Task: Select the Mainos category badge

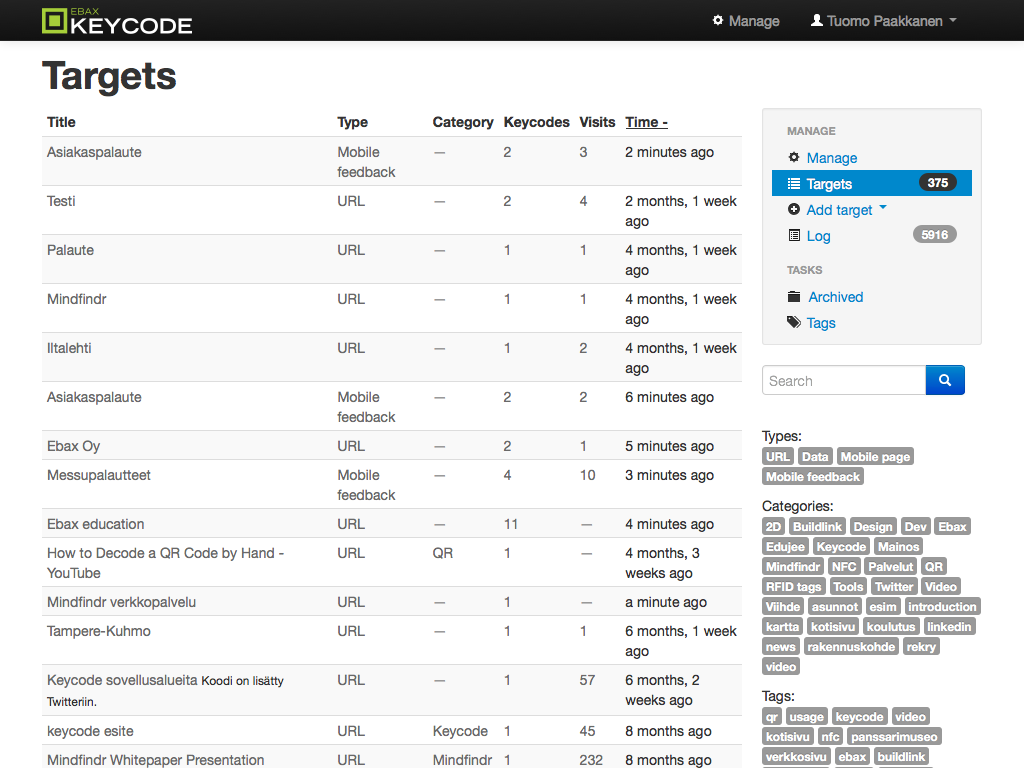Action: click(898, 547)
